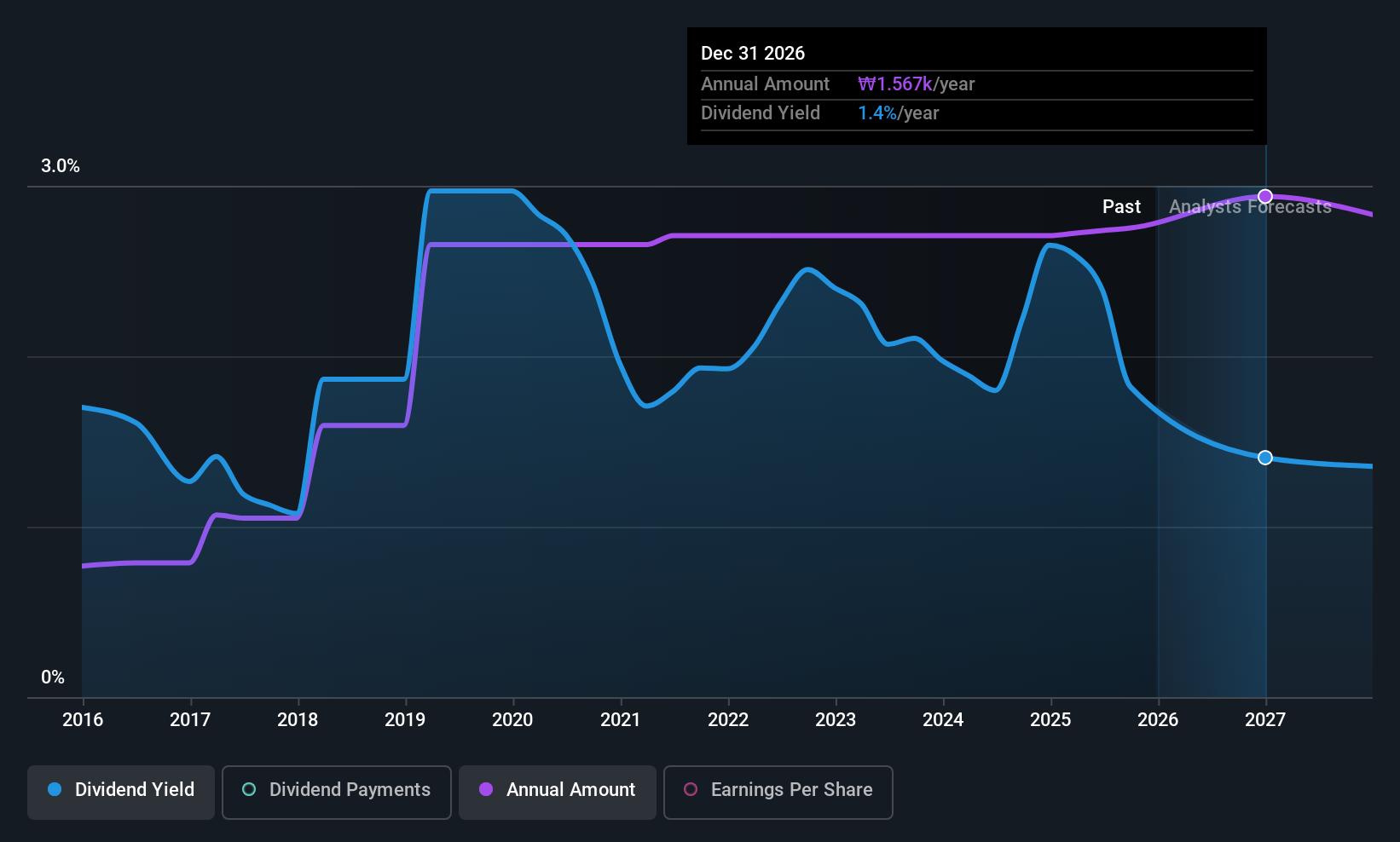Click the Past region label
This screenshot has height=842, width=1400.
pyautogui.click(x=1121, y=207)
